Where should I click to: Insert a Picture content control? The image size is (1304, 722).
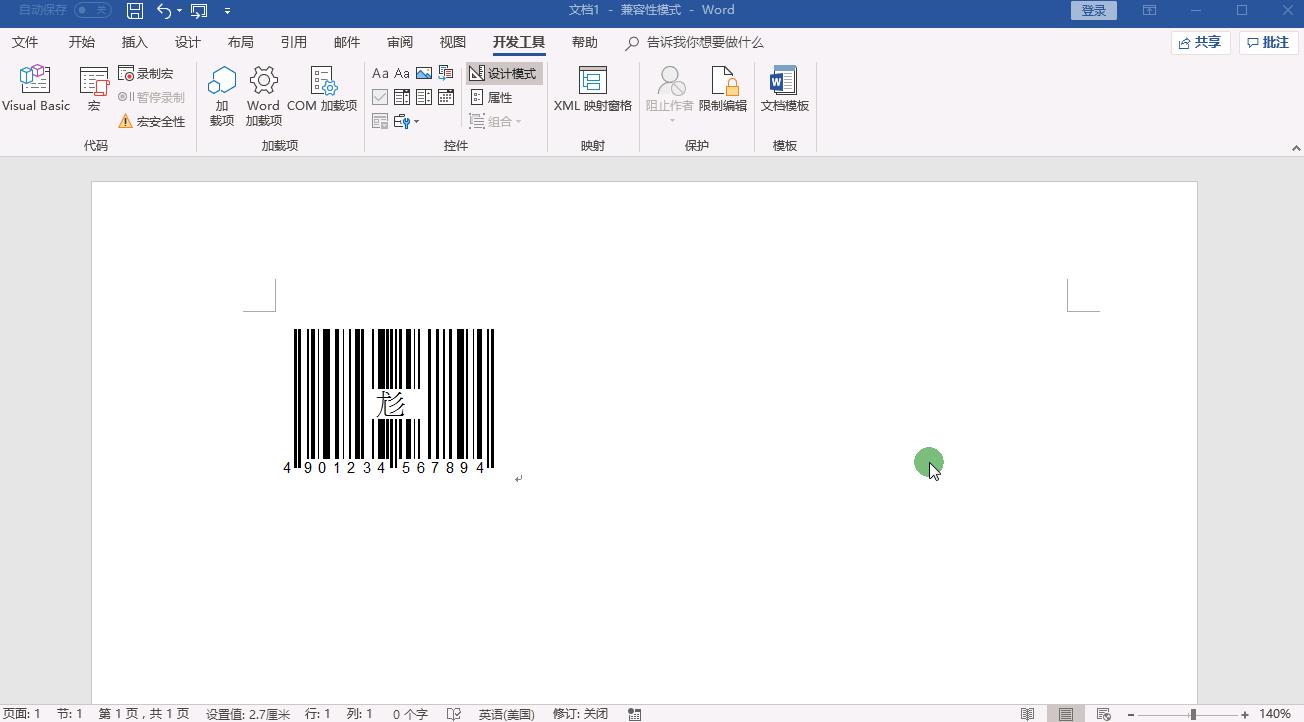pyautogui.click(x=424, y=72)
